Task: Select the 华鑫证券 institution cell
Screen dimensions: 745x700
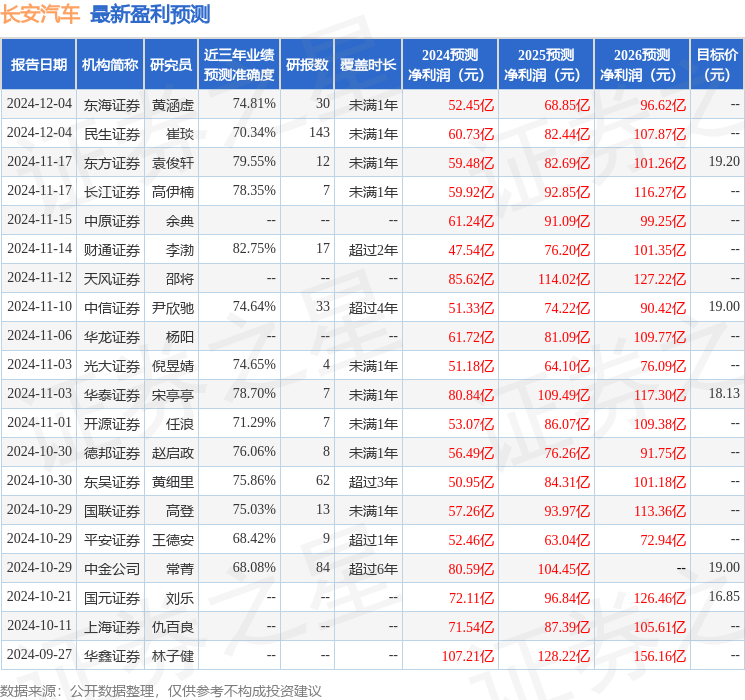Action: [112, 656]
